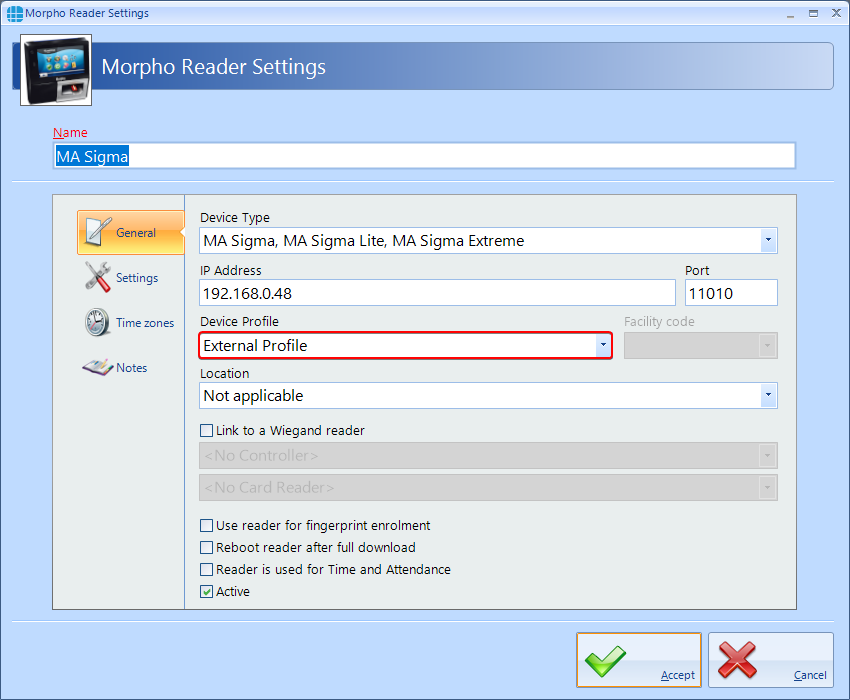Click the IP Address field 192.168.0.48
The height and width of the screenshot is (700, 850).
(437, 293)
